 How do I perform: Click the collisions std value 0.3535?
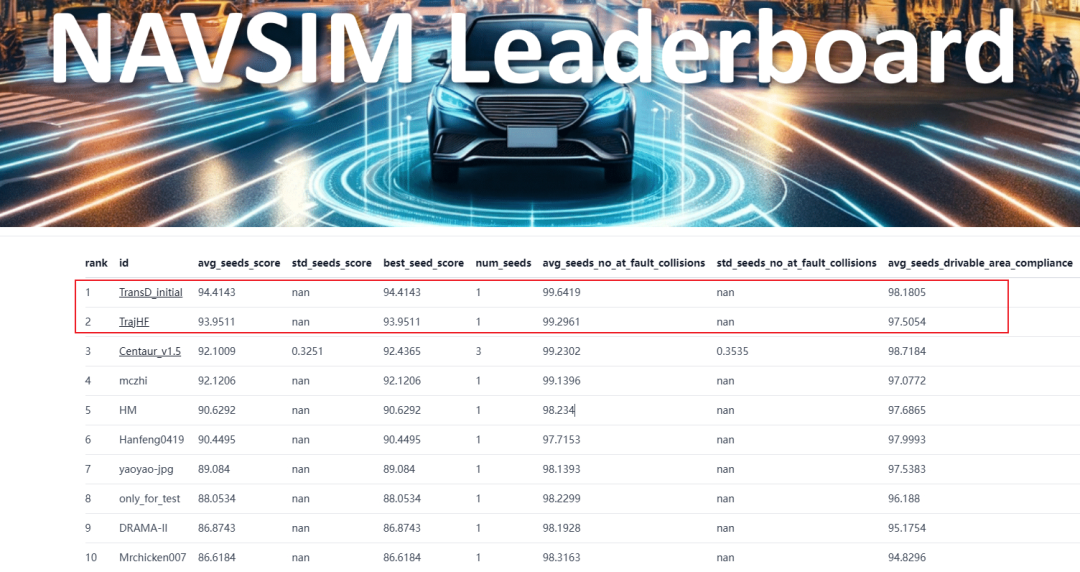pos(732,351)
